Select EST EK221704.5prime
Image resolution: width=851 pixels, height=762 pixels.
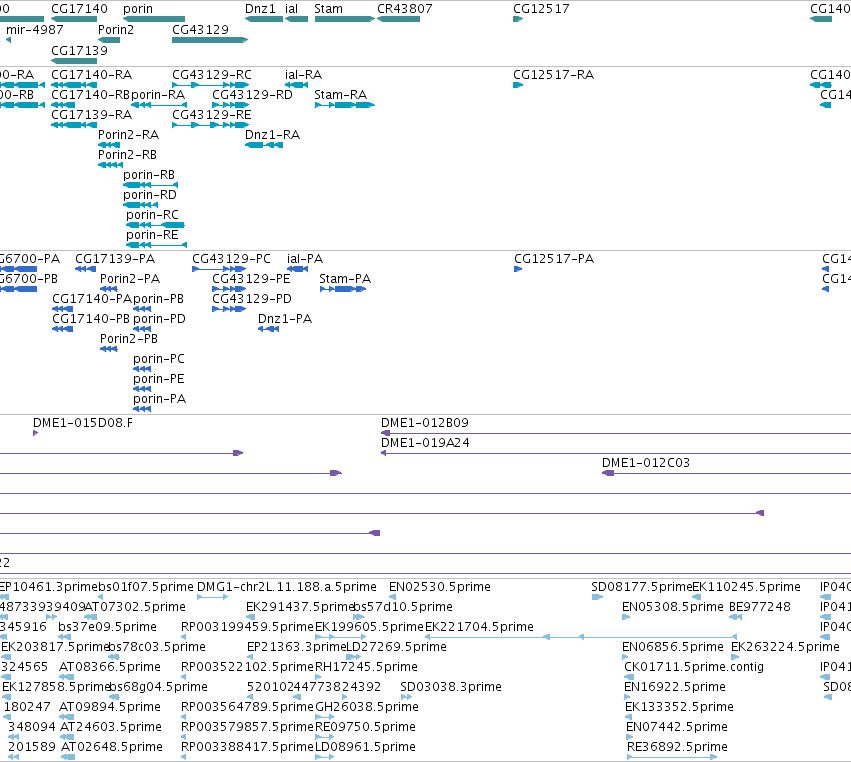click(581, 637)
